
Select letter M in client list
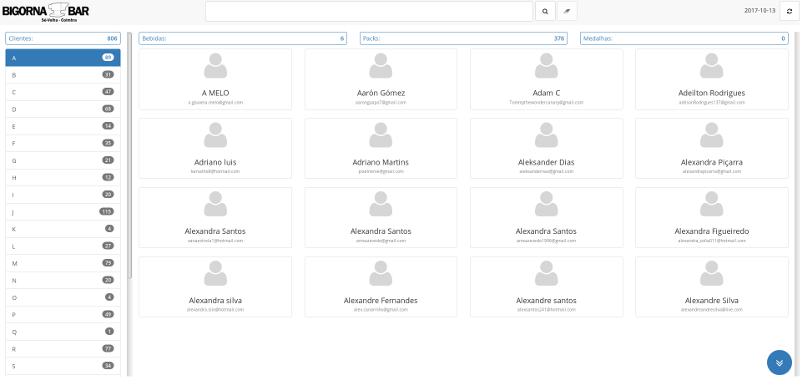tap(63, 263)
